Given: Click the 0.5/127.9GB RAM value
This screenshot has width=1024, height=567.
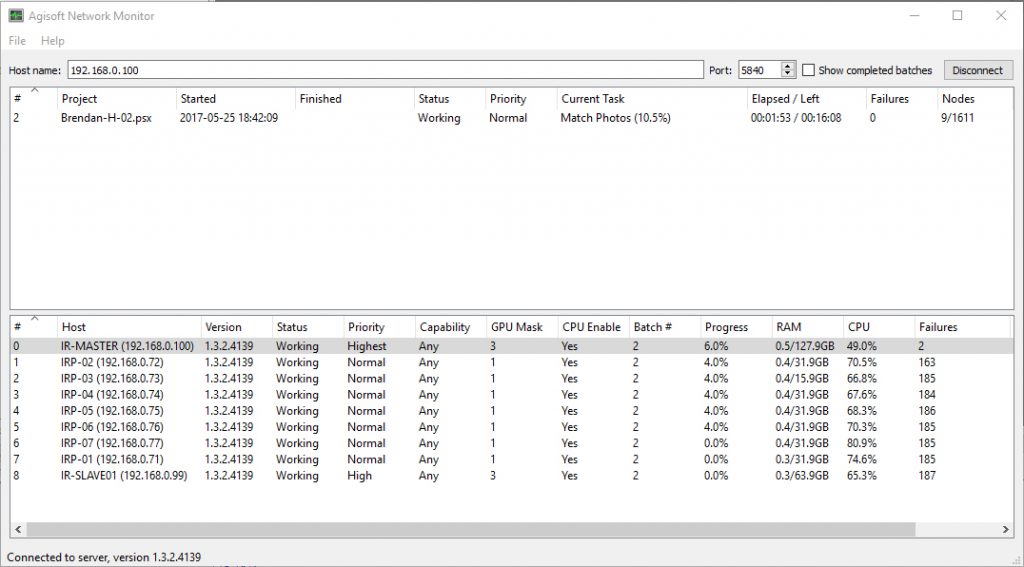Looking at the screenshot, I should 805,346.
